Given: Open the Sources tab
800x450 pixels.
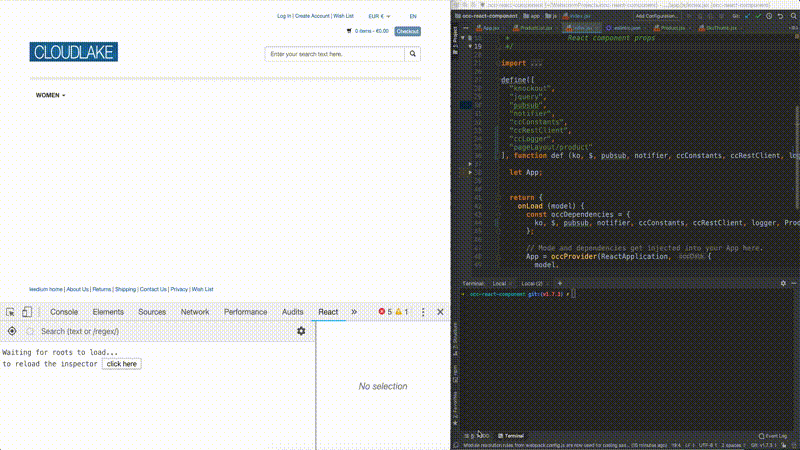Looking at the screenshot, I should pos(152,312).
